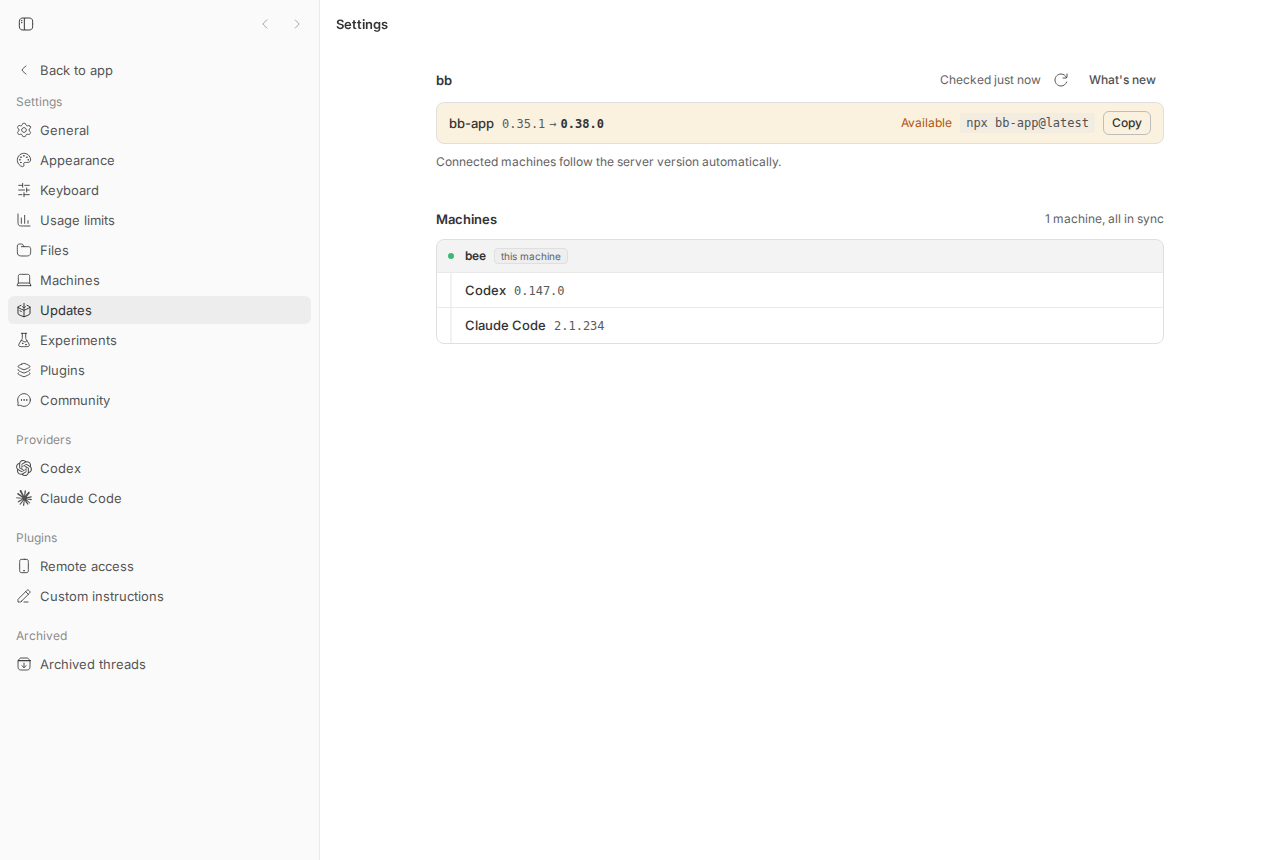
Task: Go forward with the right chevron
Action: click(x=297, y=24)
